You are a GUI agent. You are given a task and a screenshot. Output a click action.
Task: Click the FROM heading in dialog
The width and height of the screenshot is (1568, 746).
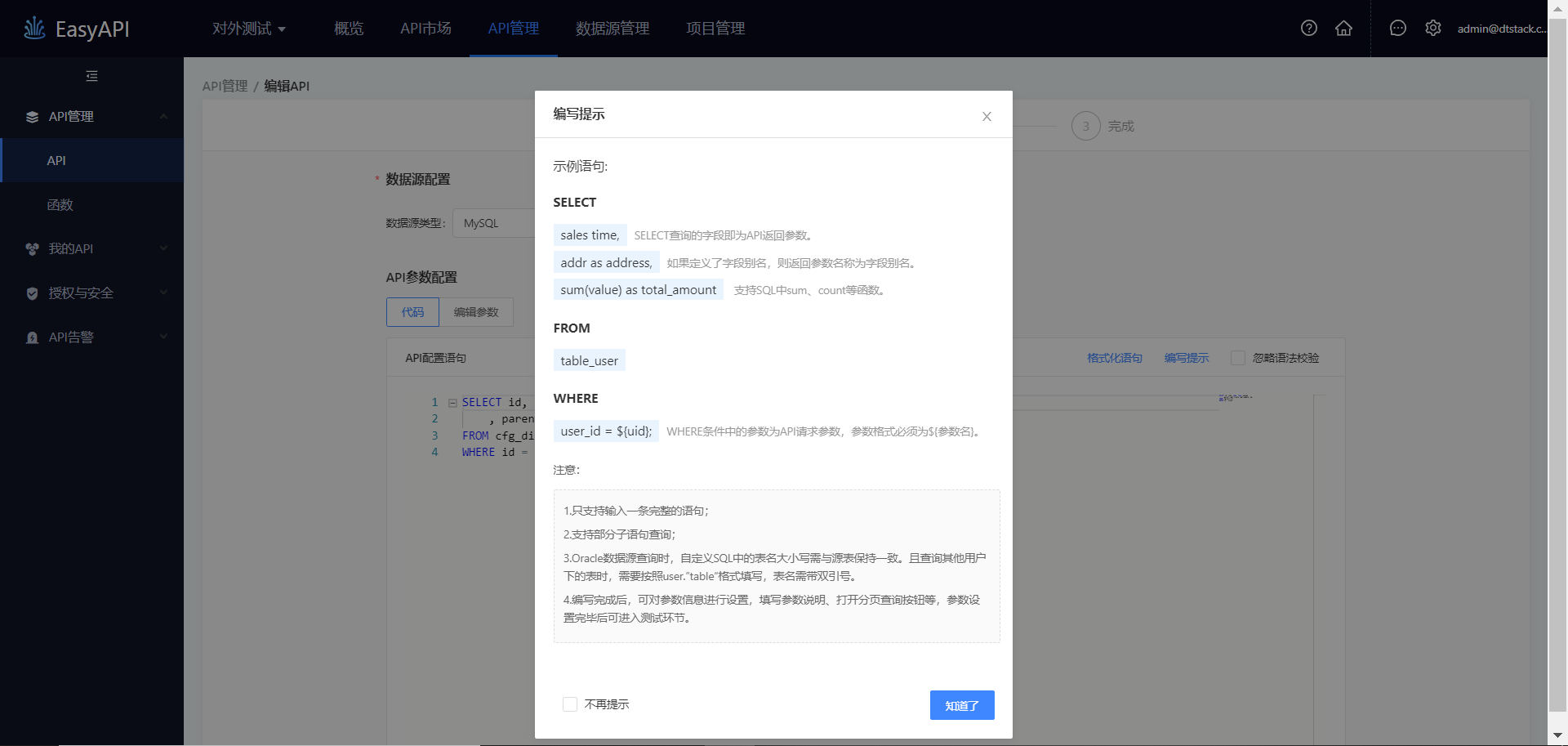click(x=572, y=328)
